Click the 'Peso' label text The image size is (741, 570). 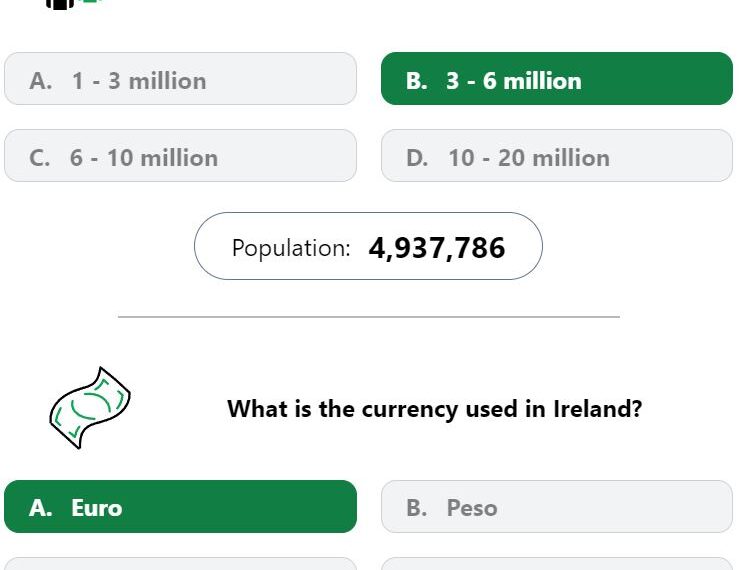click(472, 508)
